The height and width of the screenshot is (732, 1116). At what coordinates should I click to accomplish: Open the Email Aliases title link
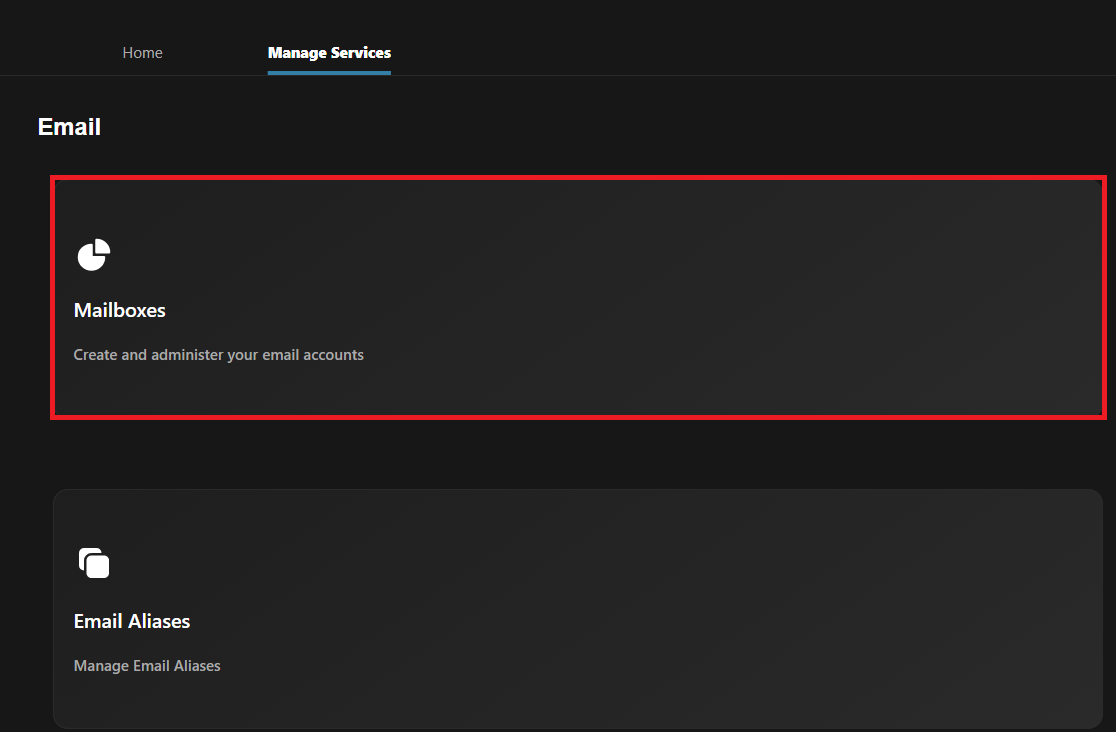coord(132,622)
